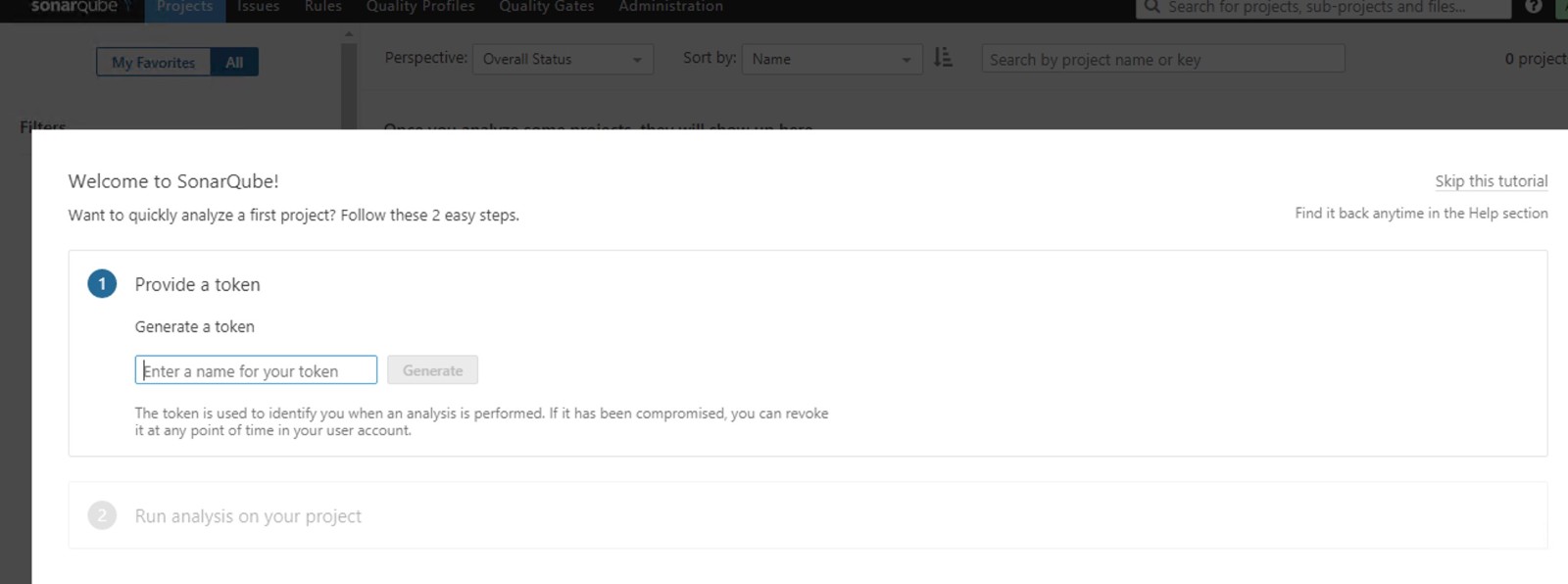
Task: Click the search by project name field
Action: point(1162,59)
